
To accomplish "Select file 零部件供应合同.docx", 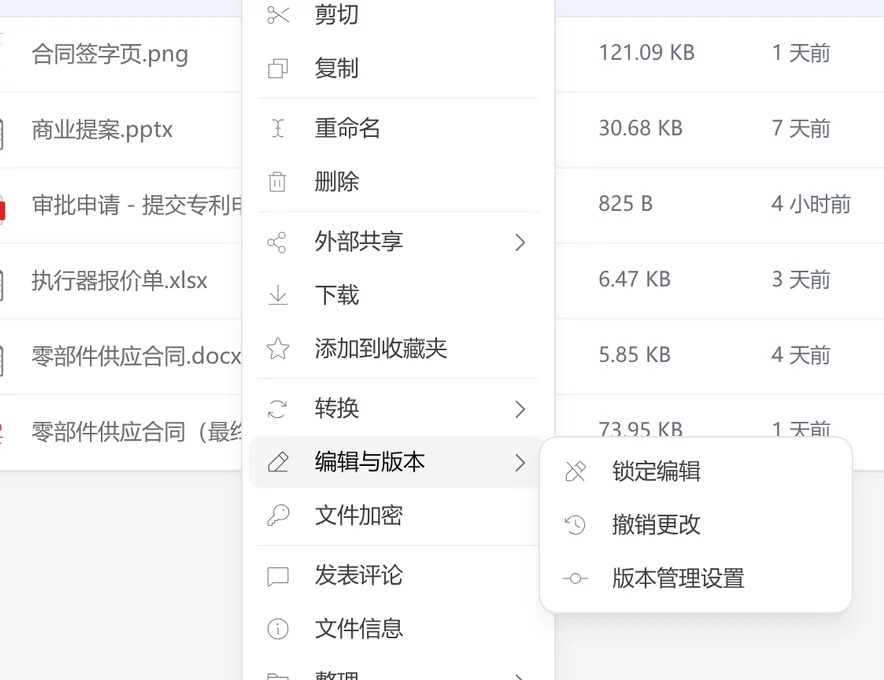I will pos(136,356).
